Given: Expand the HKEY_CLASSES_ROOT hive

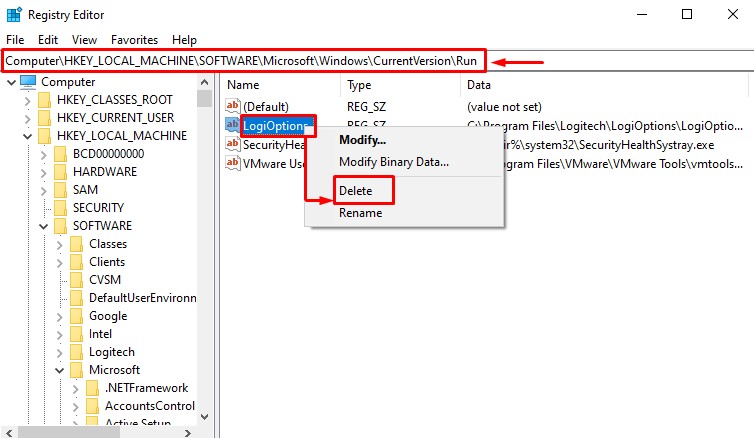Looking at the screenshot, I should coord(27,100).
